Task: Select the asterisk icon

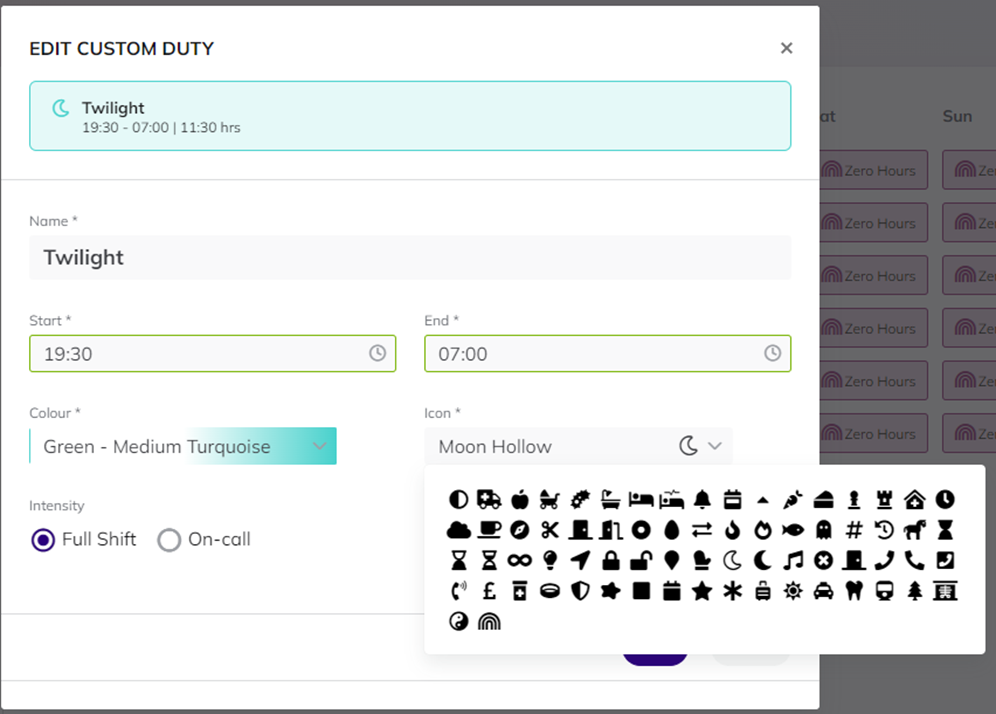Action: coord(732,591)
